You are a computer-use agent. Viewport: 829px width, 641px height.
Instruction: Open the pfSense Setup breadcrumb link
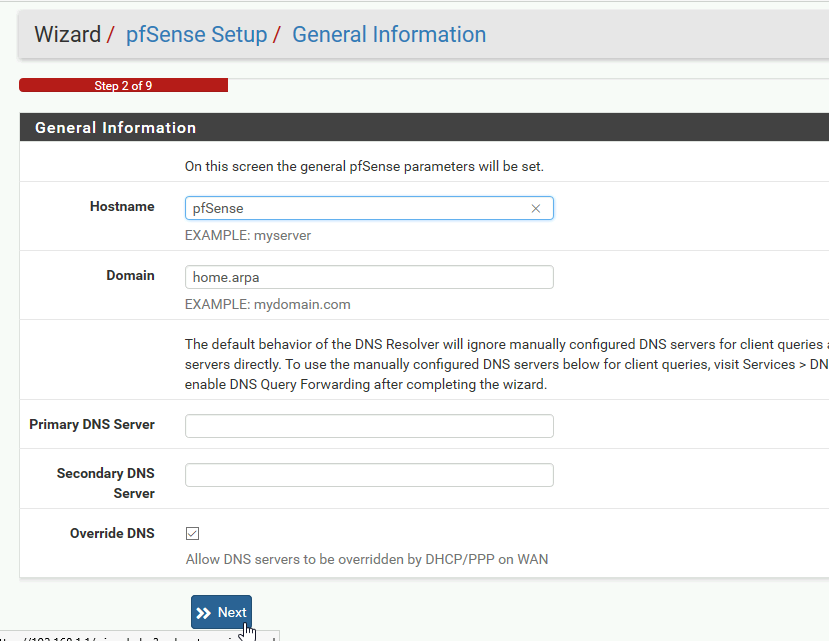(x=196, y=35)
